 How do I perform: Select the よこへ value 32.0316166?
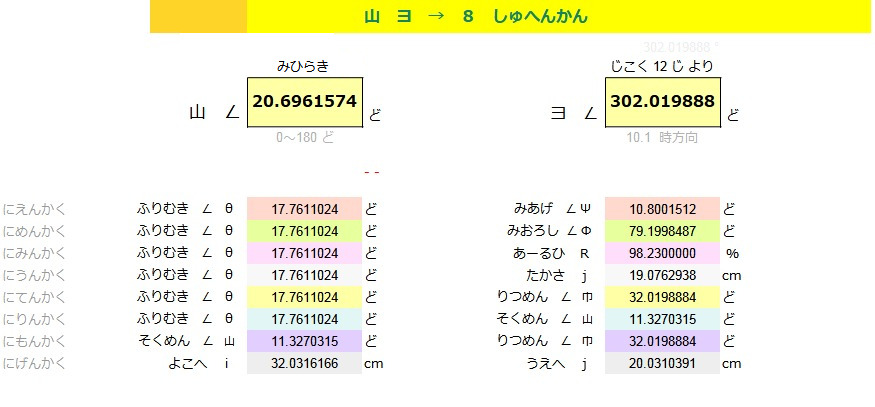tap(304, 364)
